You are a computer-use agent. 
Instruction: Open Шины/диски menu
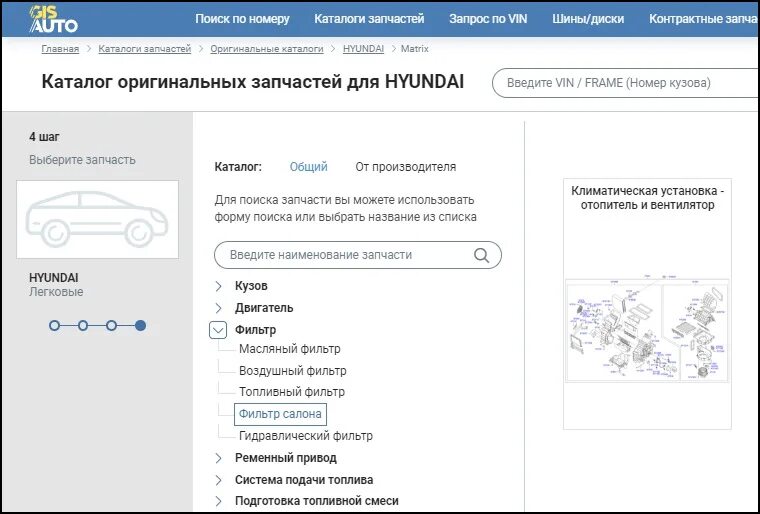[x=588, y=19]
